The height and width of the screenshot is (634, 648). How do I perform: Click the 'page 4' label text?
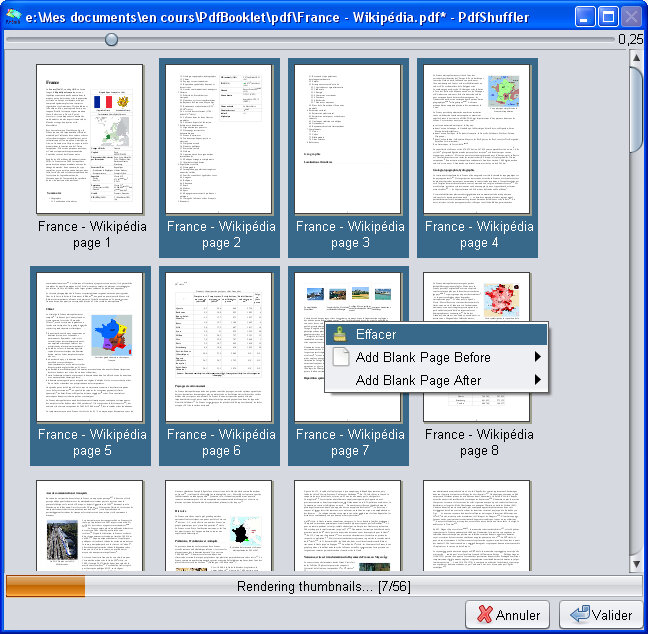click(479, 243)
